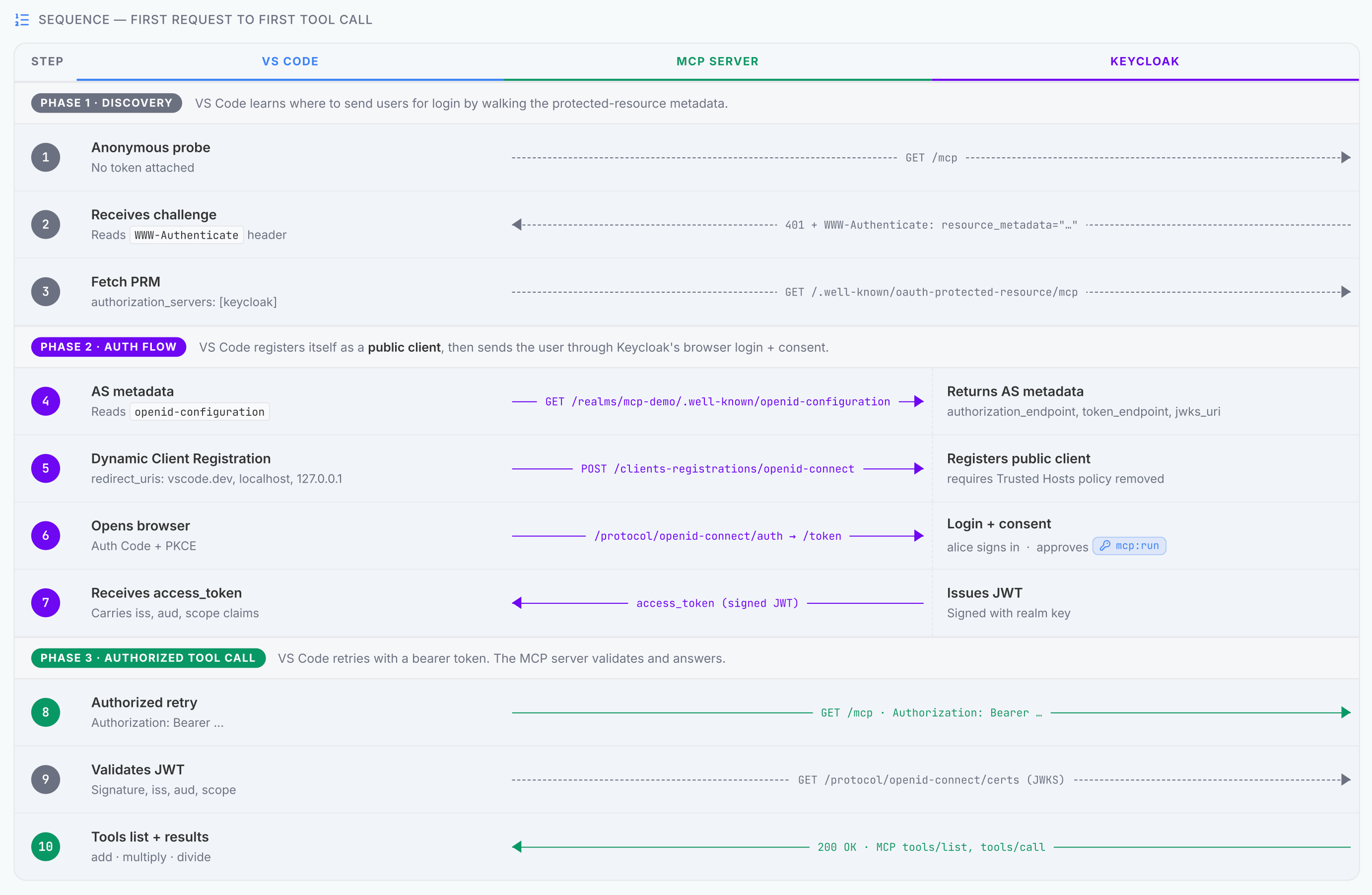Image resolution: width=1372 pixels, height=895 pixels.
Task: Click the 'Authorized retry' step title
Action: [x=144, y=702]
